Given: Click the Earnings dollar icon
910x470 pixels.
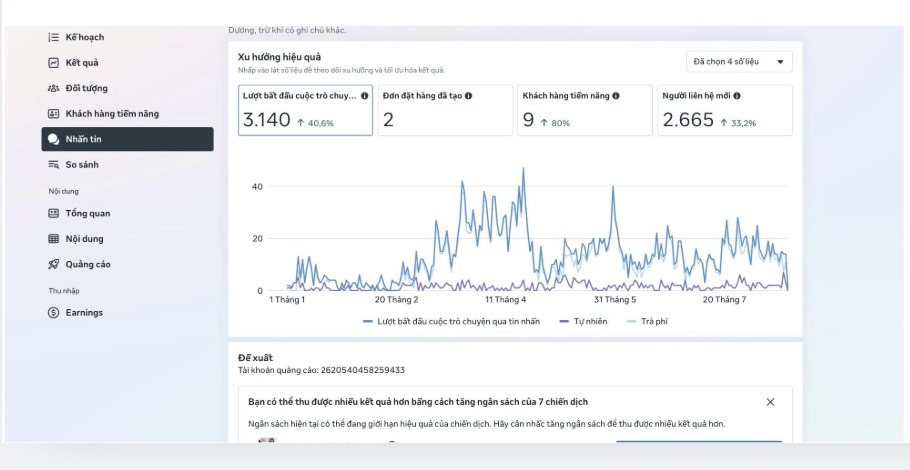Looking at the screenshot, I should (53, 313).
